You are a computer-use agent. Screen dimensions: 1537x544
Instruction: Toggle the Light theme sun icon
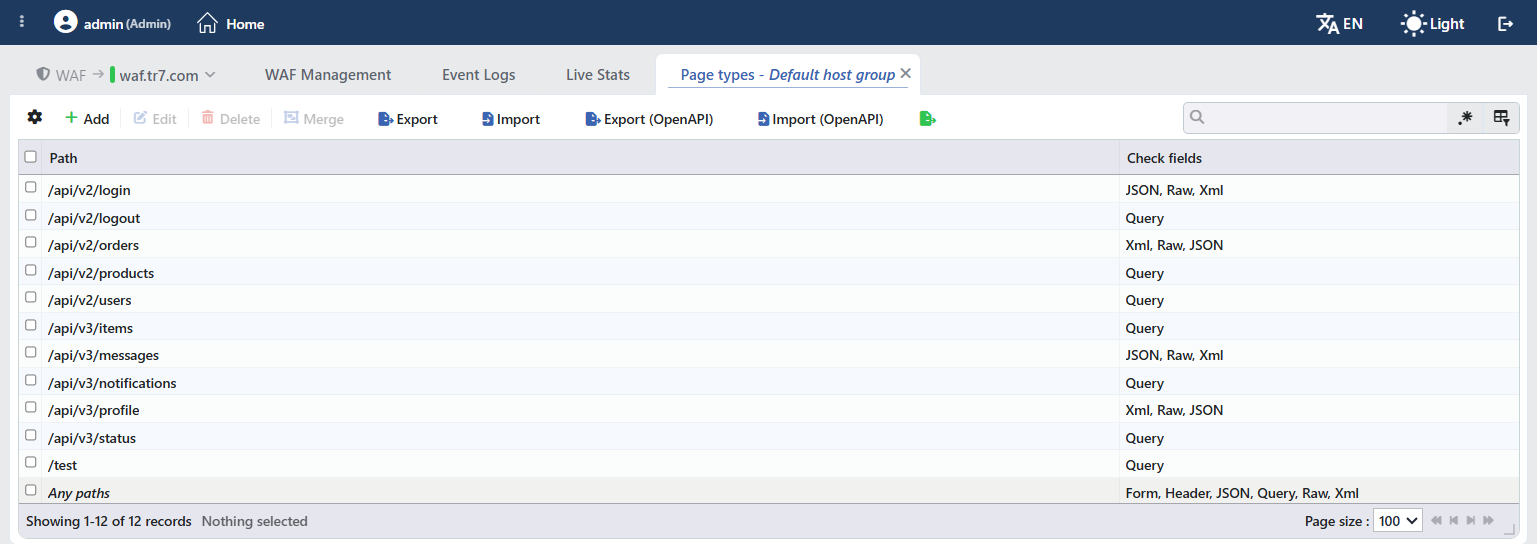1413,23
